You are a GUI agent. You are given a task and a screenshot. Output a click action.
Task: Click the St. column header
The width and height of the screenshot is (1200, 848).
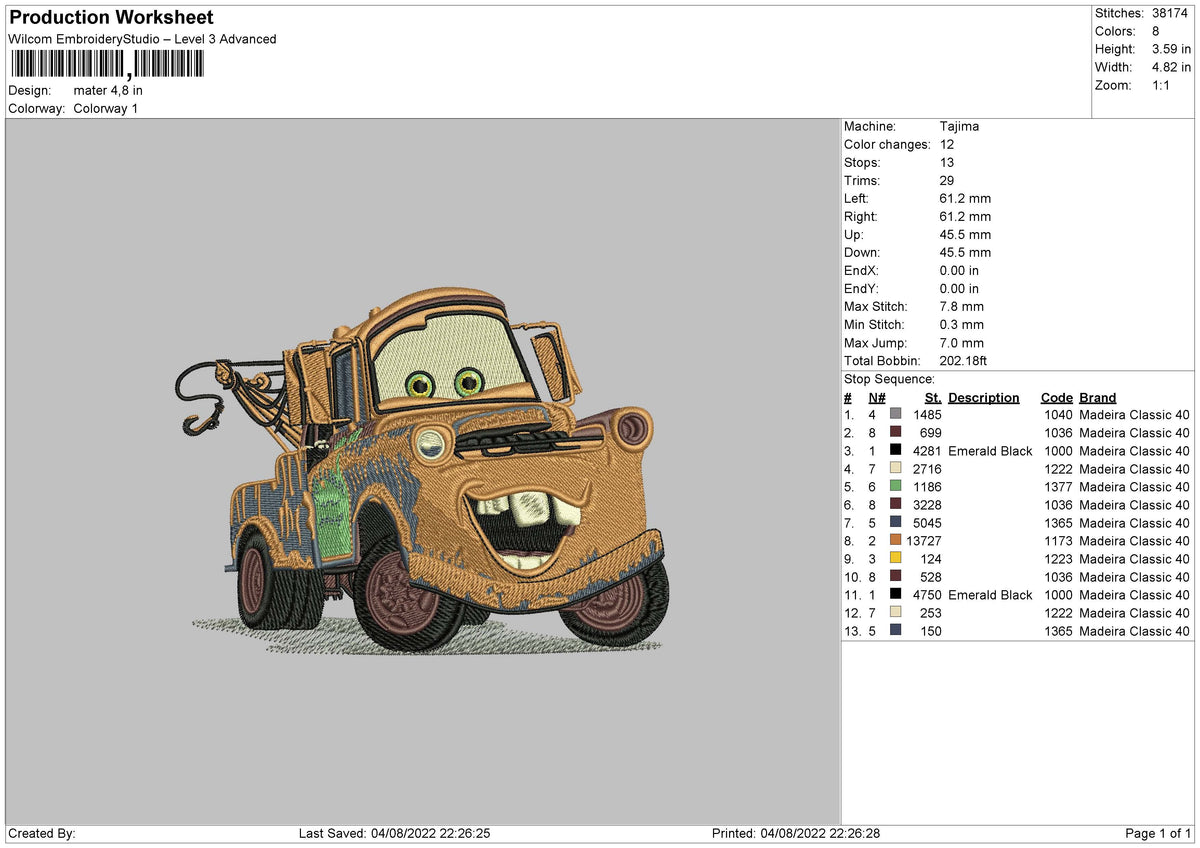coord(933,398)
